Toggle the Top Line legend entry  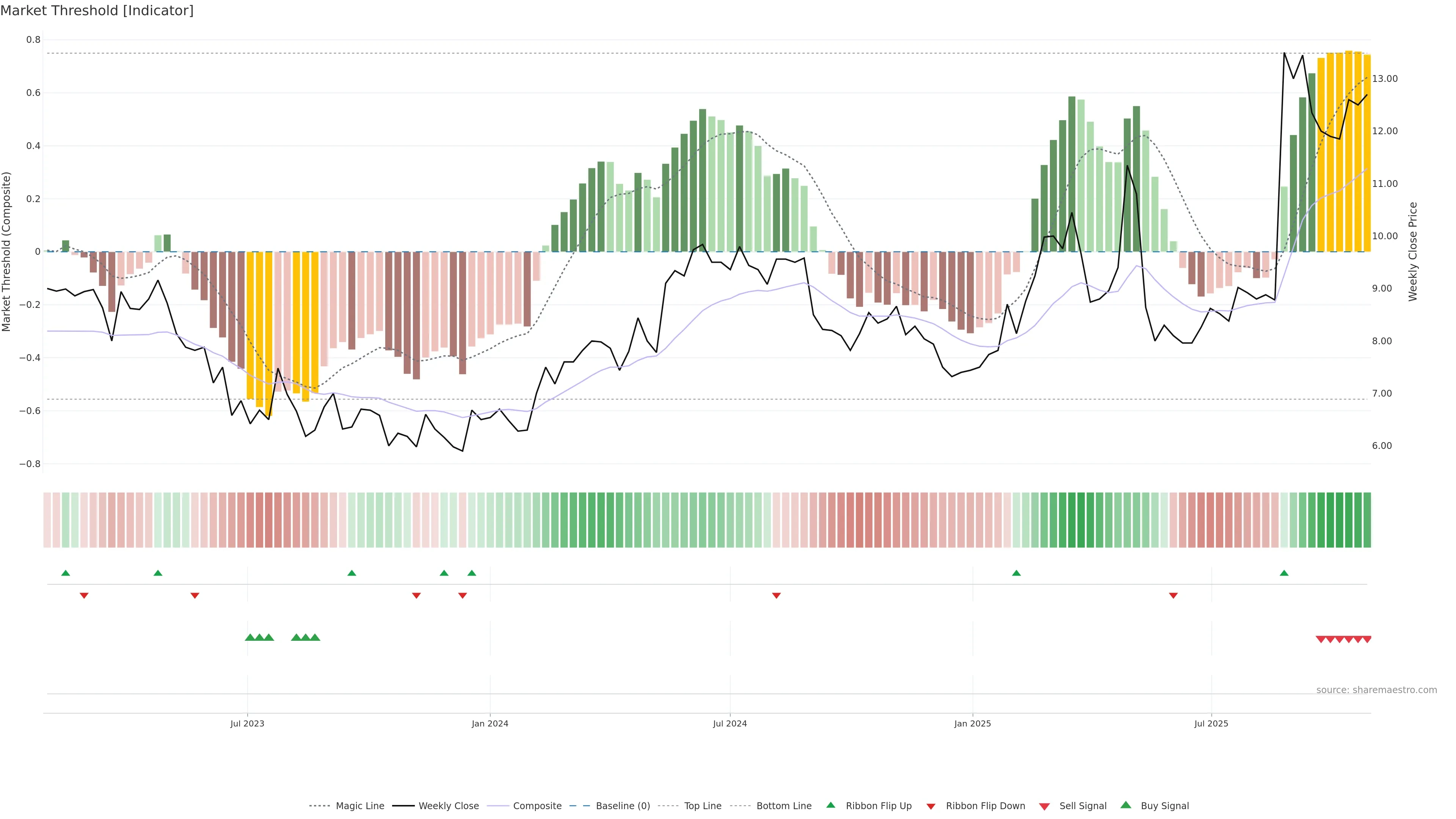click(x=703, y=805)
